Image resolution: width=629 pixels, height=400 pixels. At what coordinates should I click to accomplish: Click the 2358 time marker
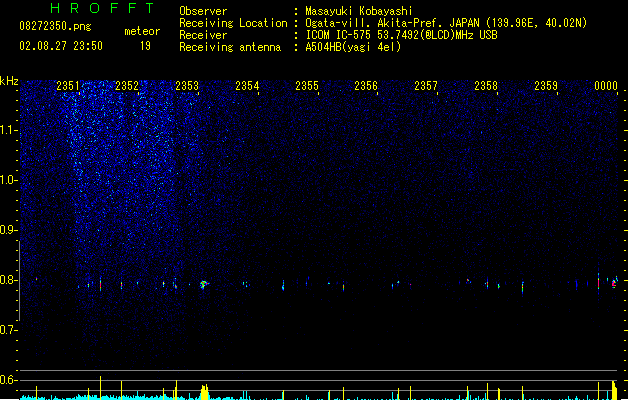(486, 85)
